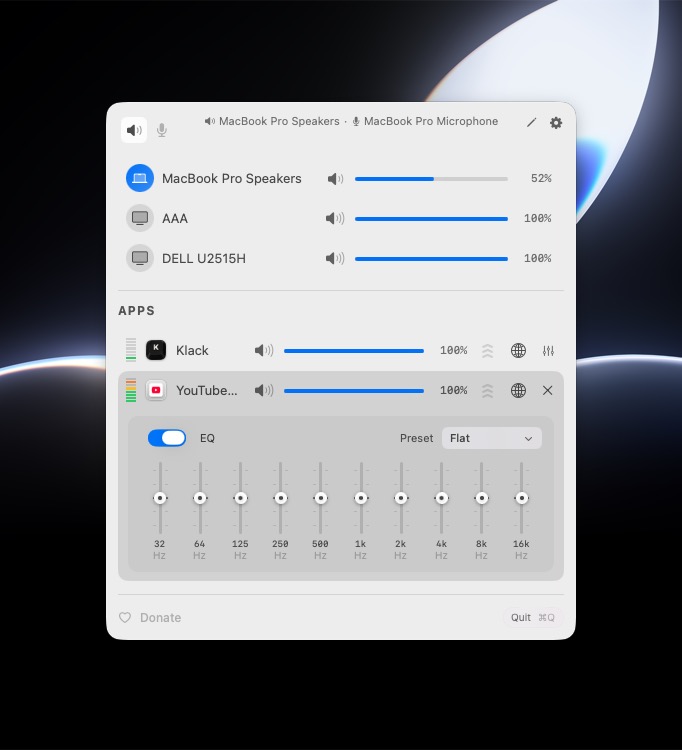Adjust the Klack volume slider

pos(354,351)
